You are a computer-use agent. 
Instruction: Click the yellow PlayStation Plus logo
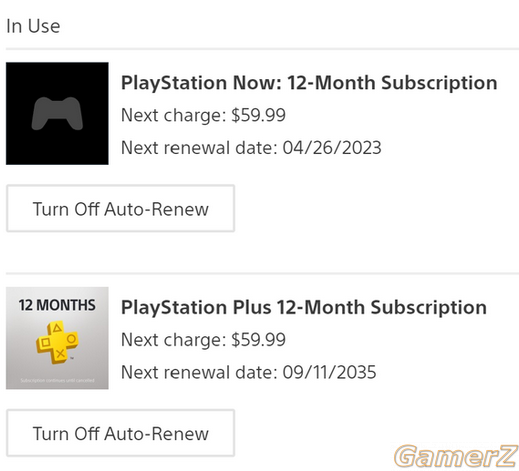coord(57,342)
